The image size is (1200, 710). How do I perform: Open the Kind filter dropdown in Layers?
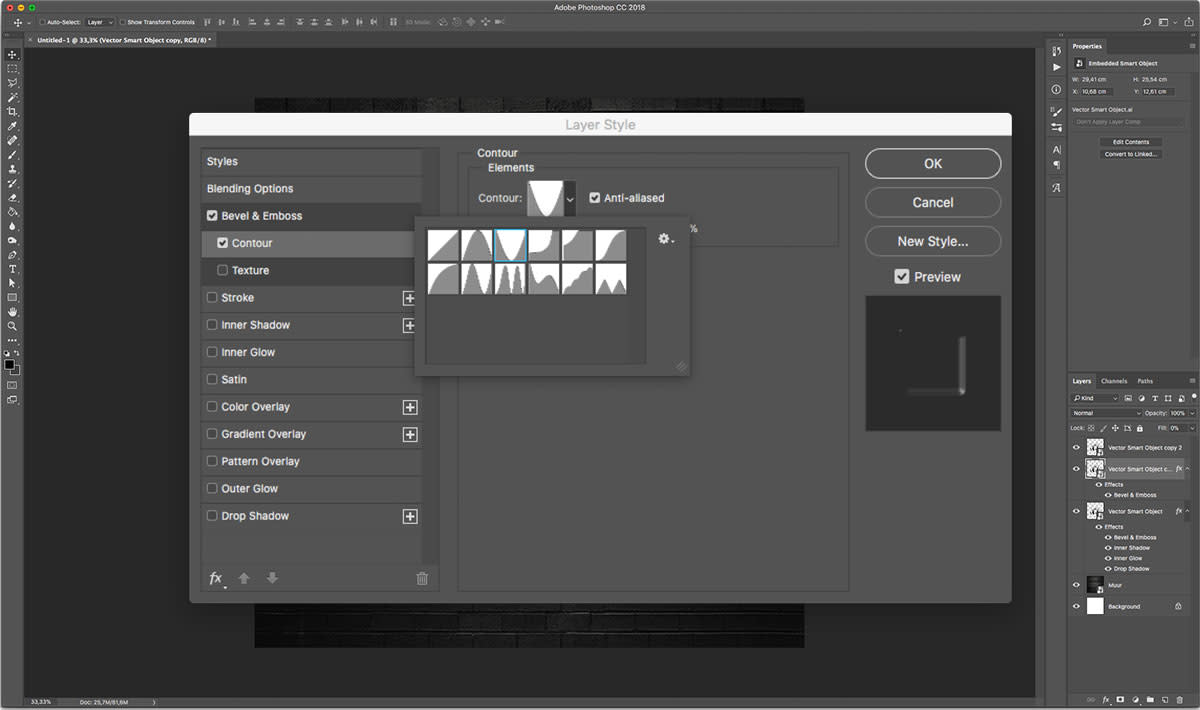1095,398
